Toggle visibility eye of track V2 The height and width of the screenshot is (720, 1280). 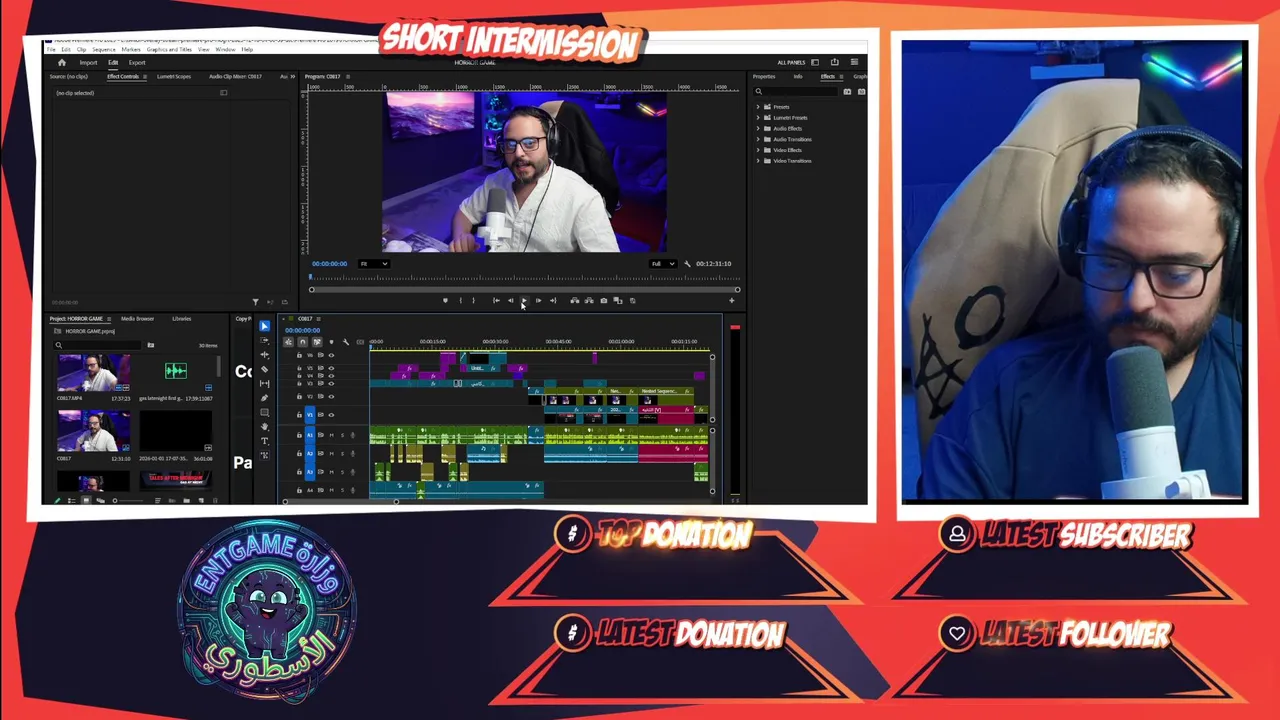(x=331, y=397)
